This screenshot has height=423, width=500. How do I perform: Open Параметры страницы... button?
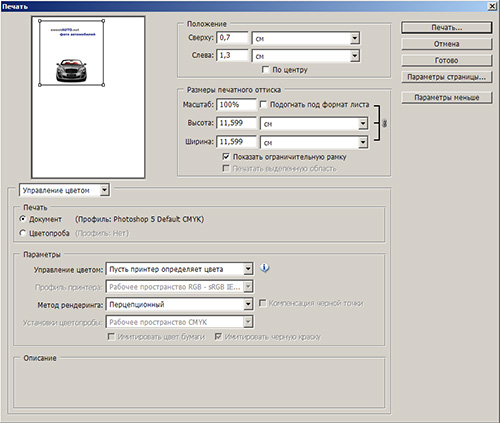(447, 77)
